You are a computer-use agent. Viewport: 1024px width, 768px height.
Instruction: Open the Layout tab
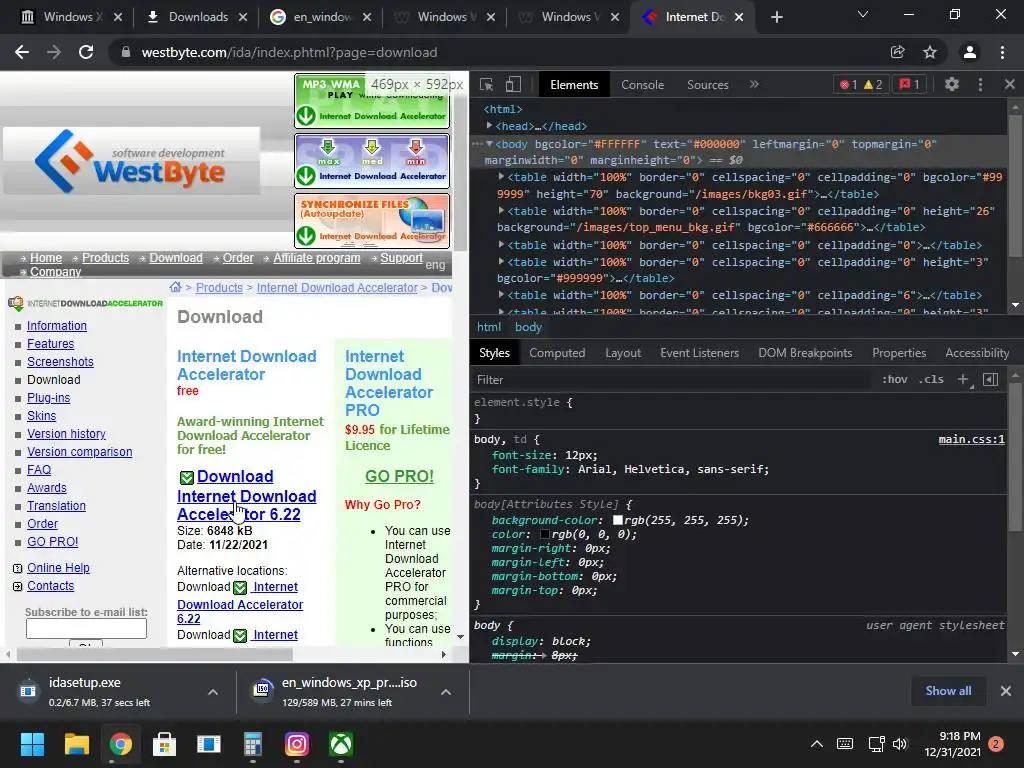point(622,353)
